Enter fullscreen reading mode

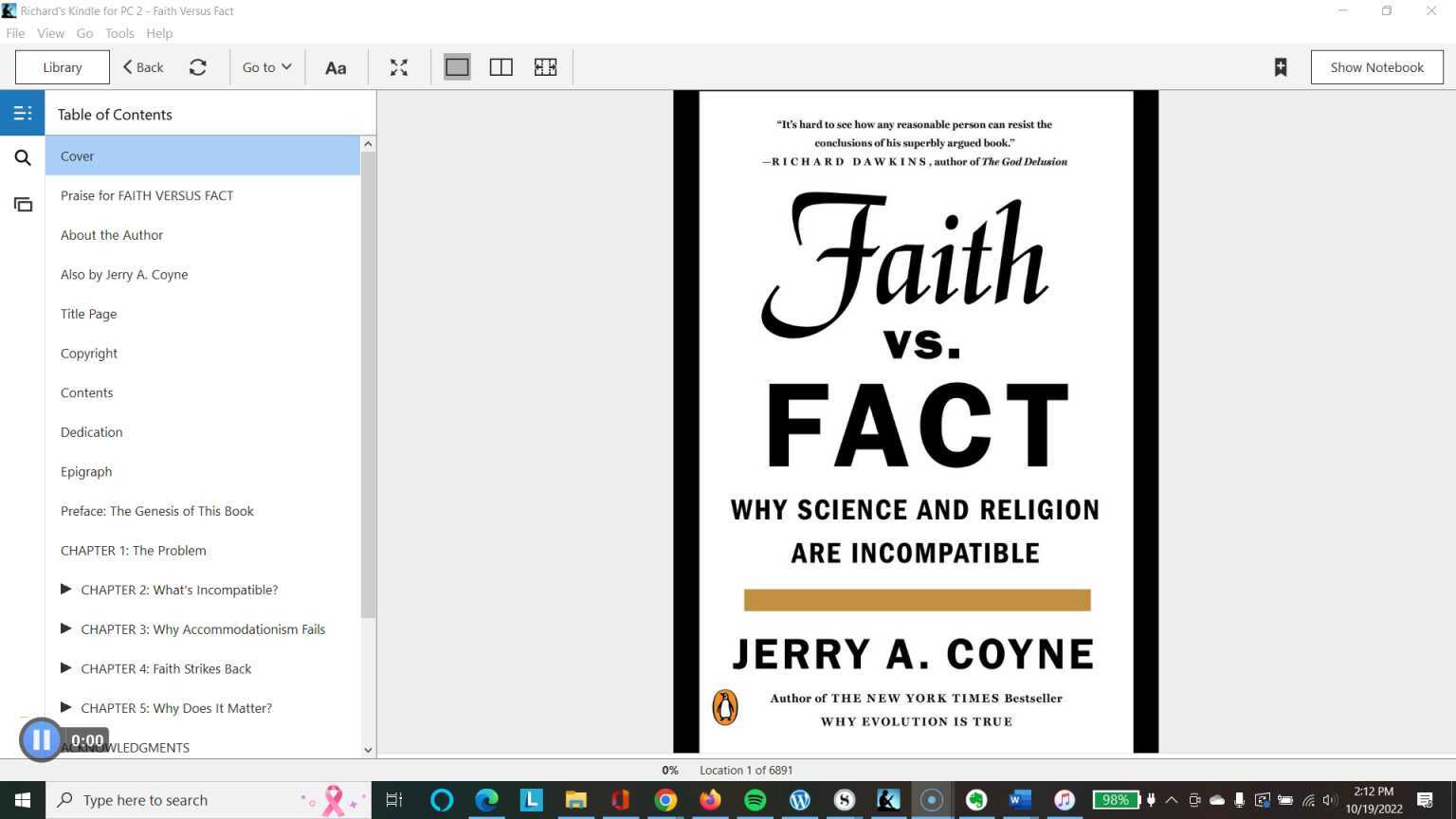(x=398, y=66)
